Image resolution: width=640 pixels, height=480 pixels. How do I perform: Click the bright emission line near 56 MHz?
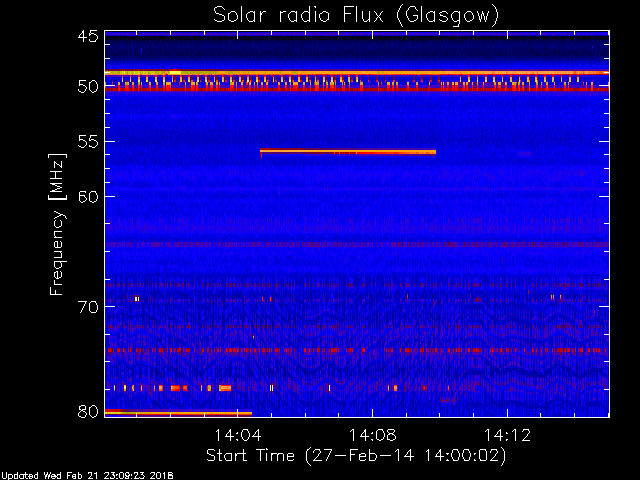(x=348, y=152)
